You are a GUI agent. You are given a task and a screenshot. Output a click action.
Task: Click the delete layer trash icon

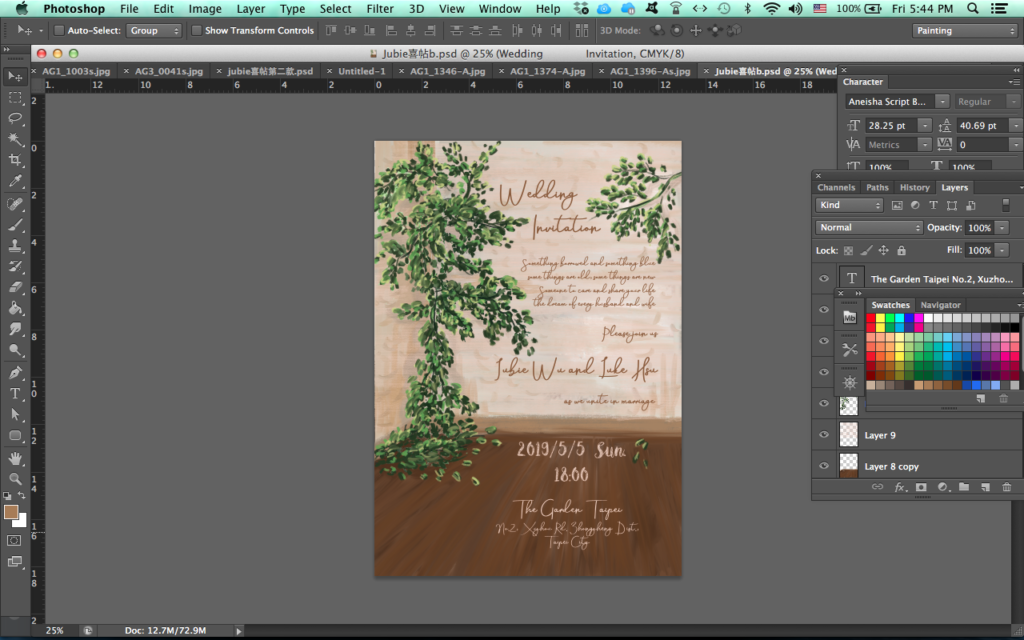click(x=1006, y=487)
